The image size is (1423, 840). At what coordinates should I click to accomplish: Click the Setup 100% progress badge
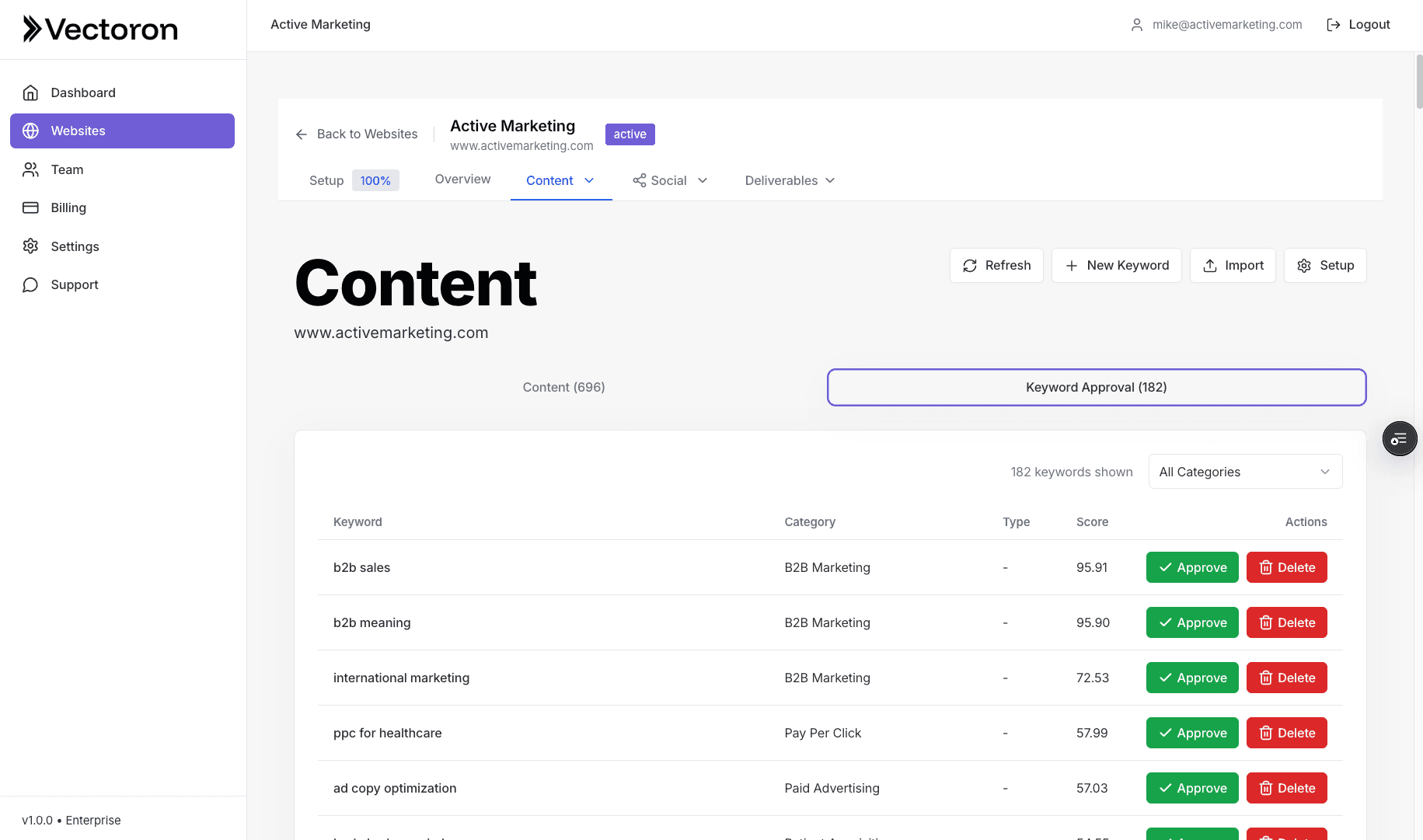[x=375, y=180]
